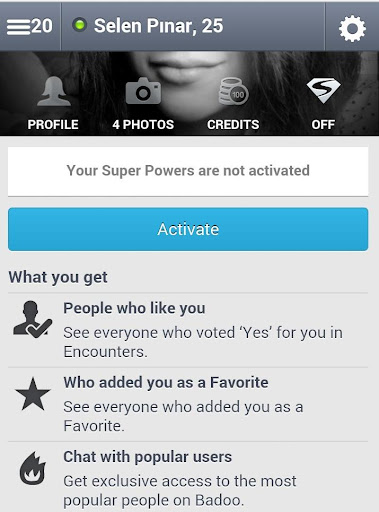Tap the coins Credits icon

point(233,91)
